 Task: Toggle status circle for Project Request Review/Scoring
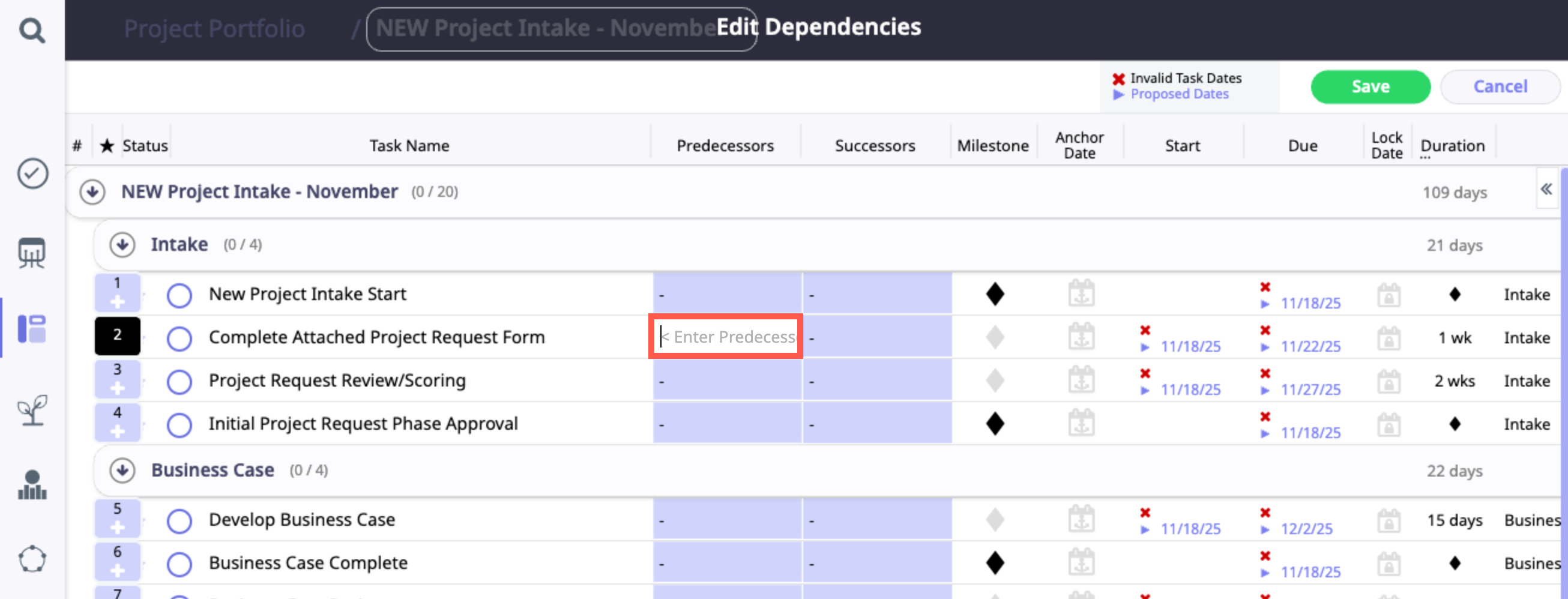point(179,382)
